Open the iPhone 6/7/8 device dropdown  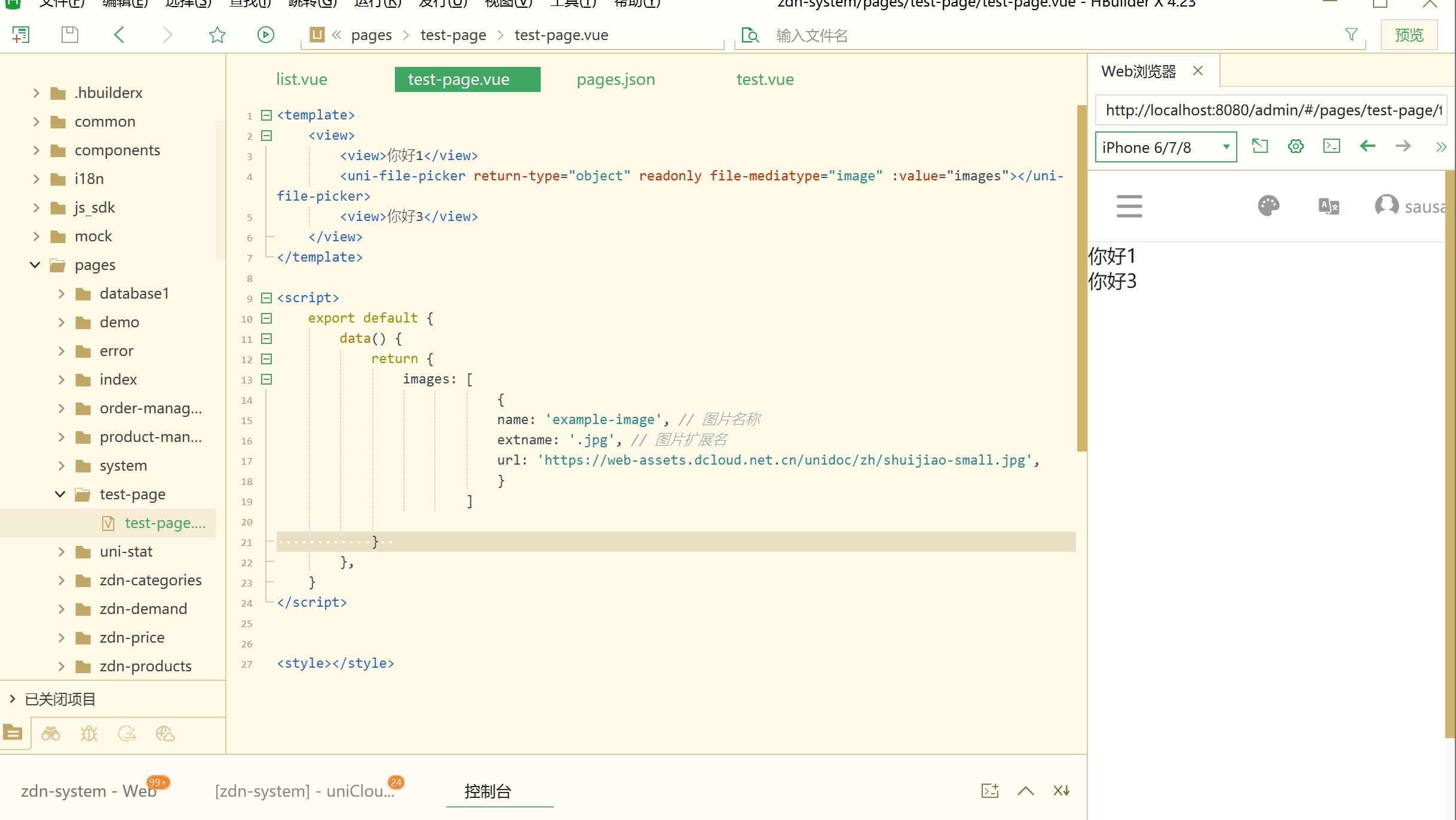1165,147
